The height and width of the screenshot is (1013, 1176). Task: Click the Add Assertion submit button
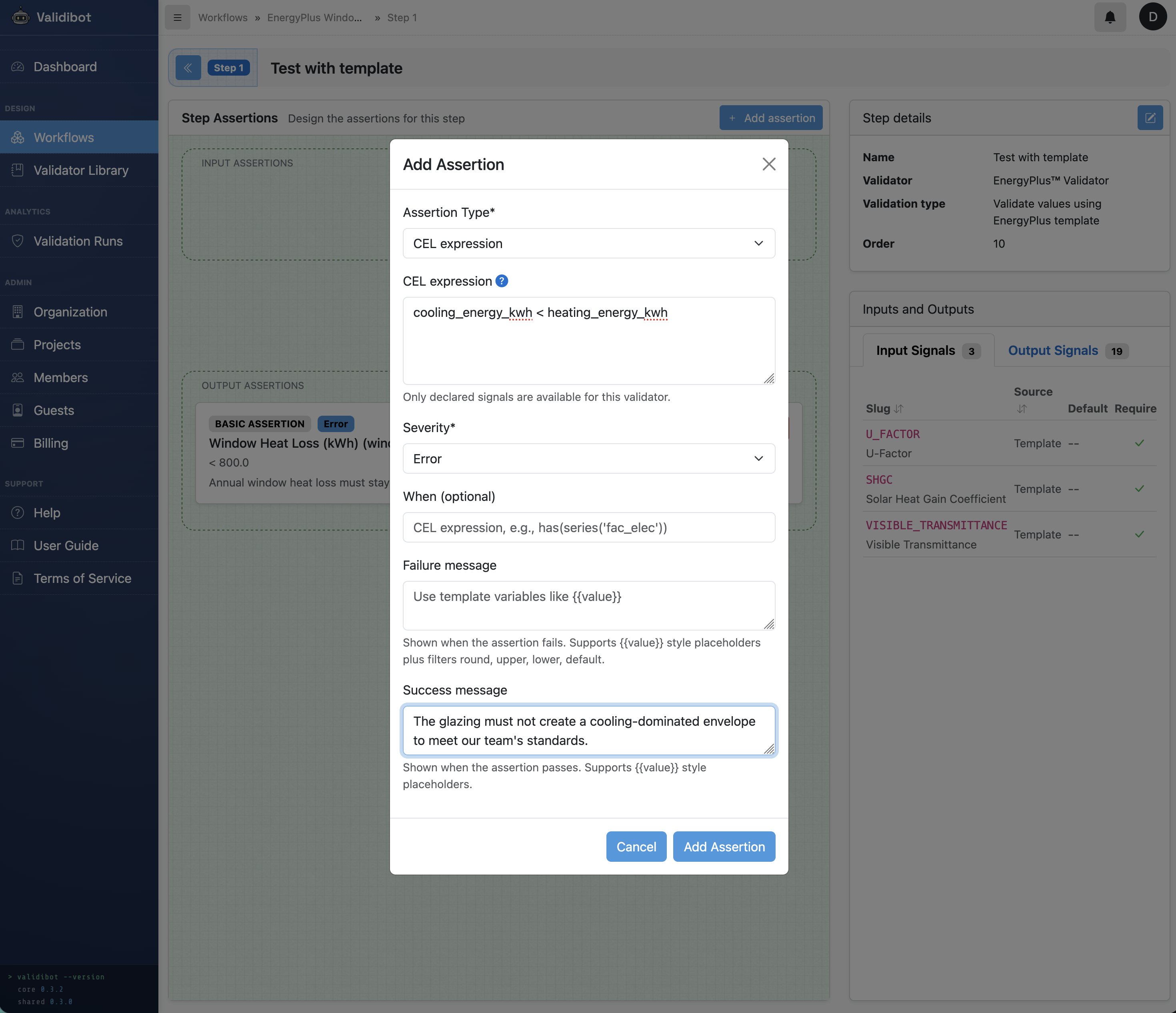click(724, 847)
